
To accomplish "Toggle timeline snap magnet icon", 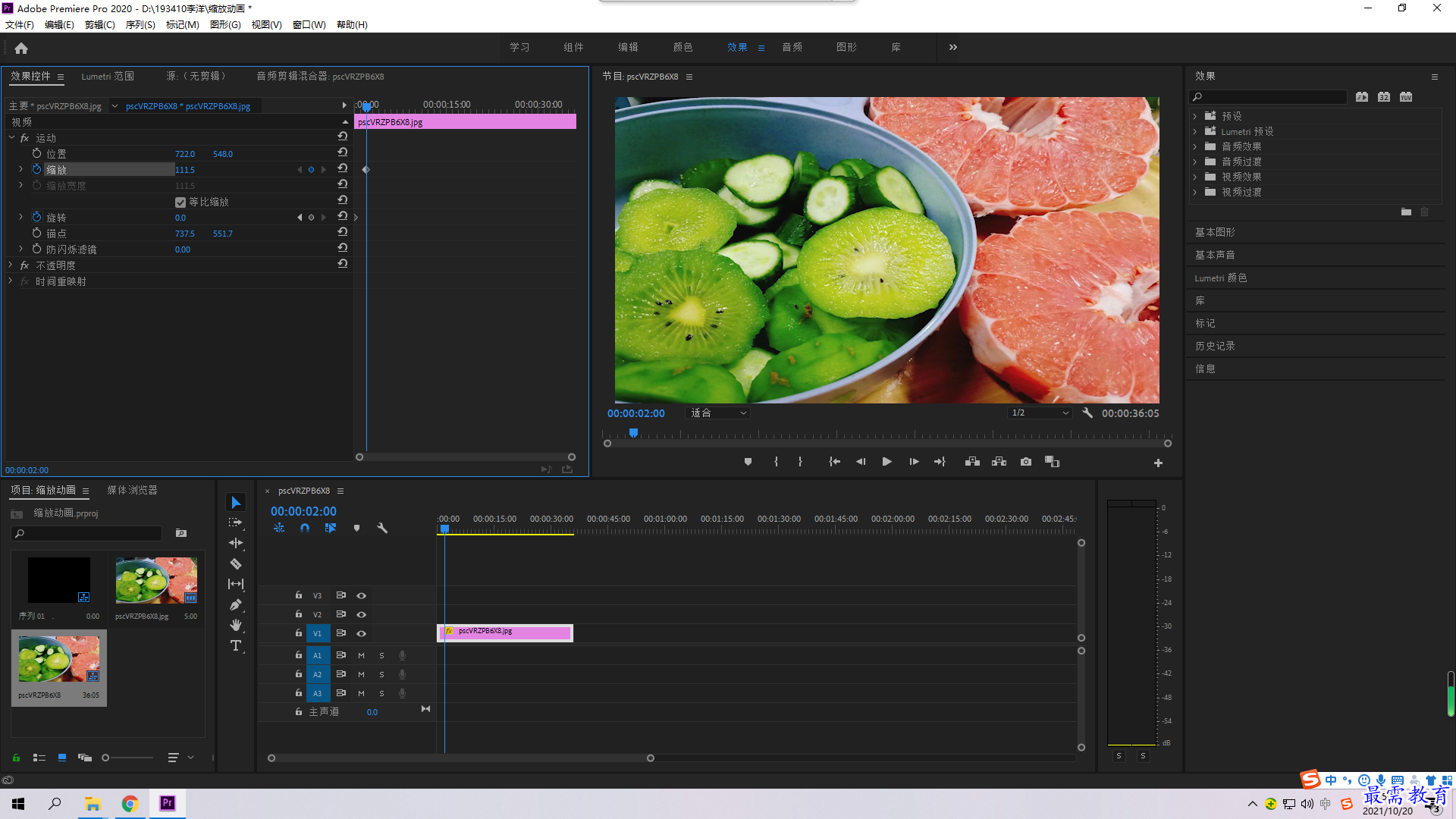I will click(x=304, y=528).
